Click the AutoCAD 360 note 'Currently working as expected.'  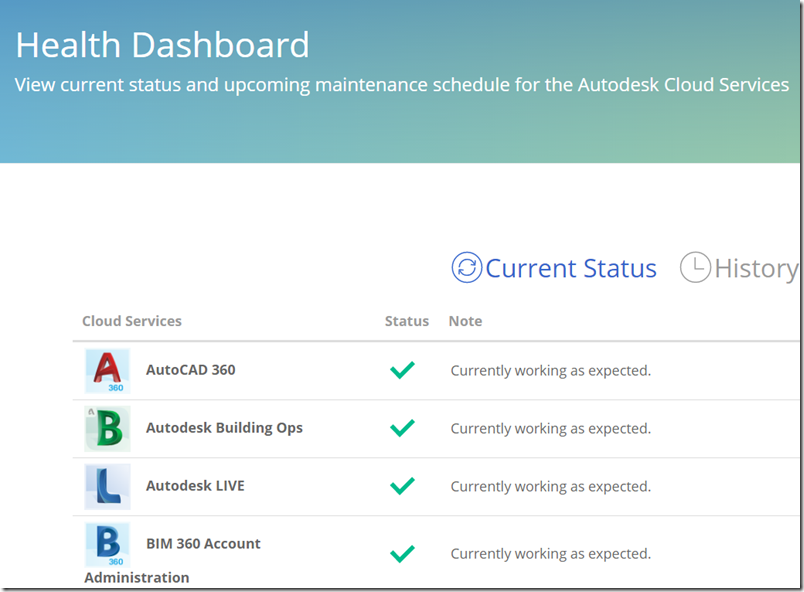click(551, 371)
